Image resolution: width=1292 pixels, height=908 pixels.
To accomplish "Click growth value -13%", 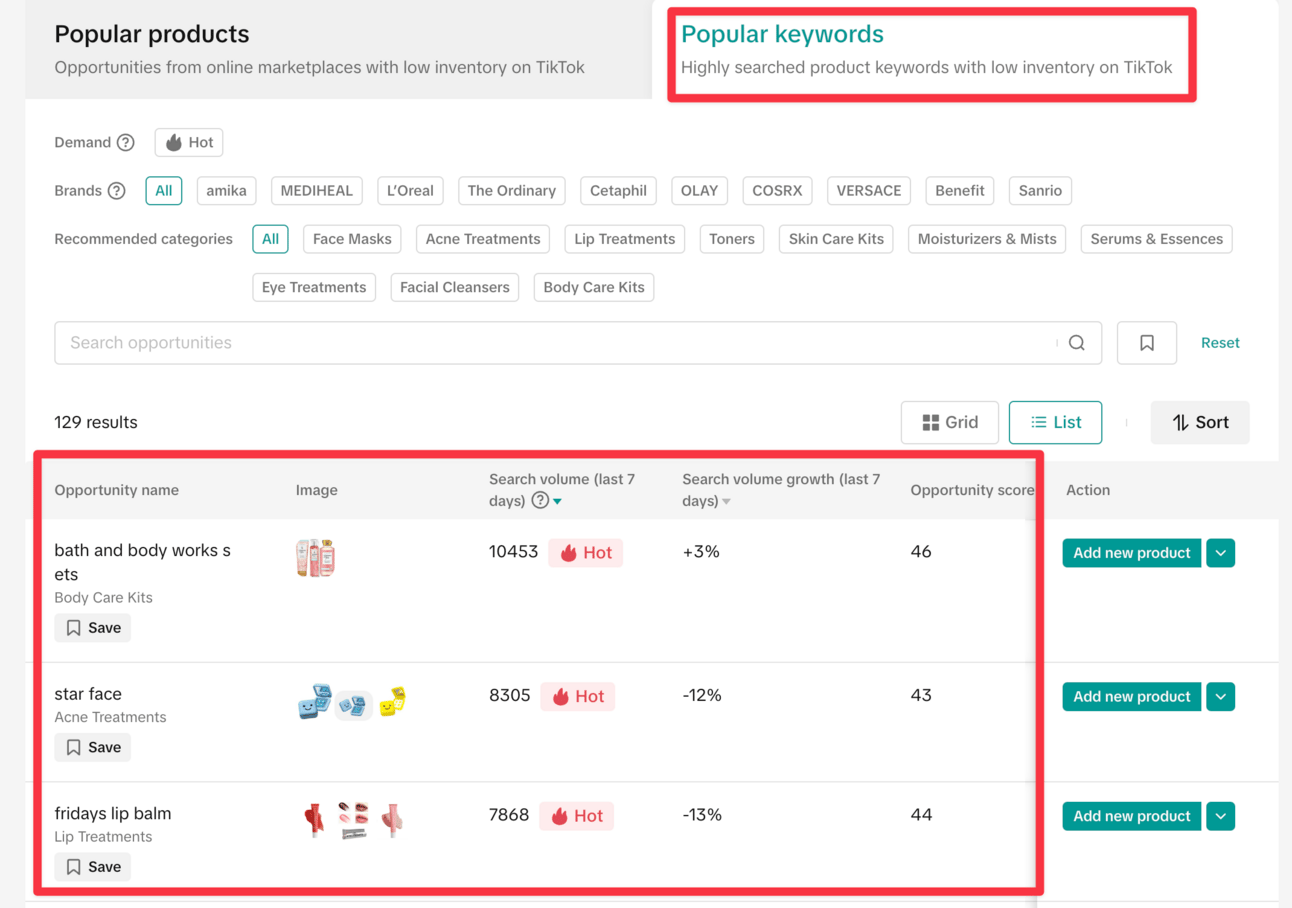I will (x=702, y=815).
